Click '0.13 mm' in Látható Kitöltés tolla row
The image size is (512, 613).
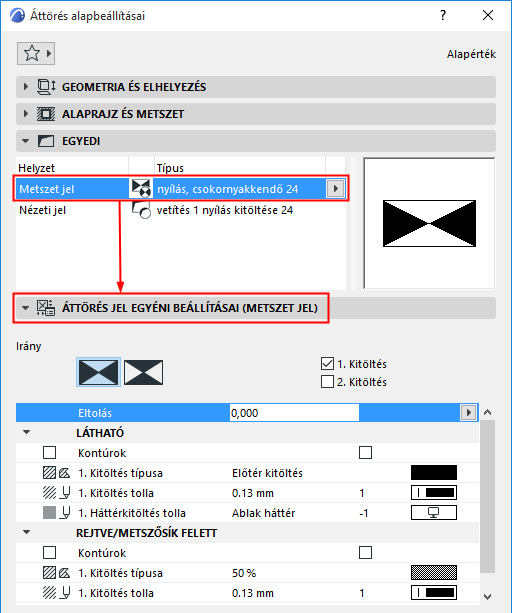click(252, 493)
